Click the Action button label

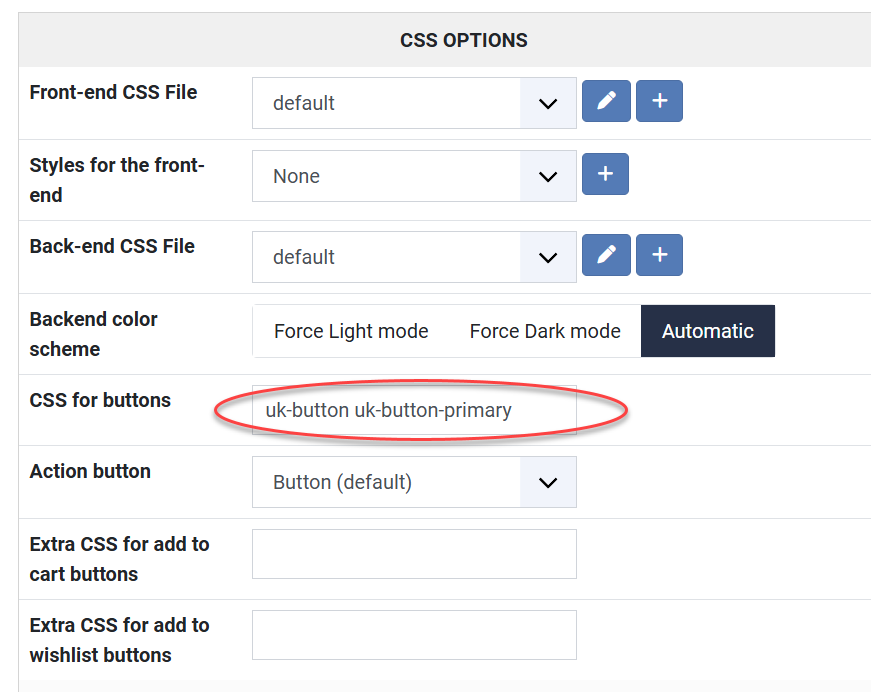[90, 471]
